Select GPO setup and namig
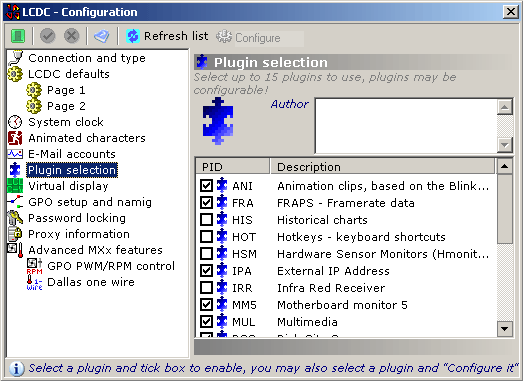Image resolution: width=523 pixels, height=381 pixels. [x=90, y=202]
